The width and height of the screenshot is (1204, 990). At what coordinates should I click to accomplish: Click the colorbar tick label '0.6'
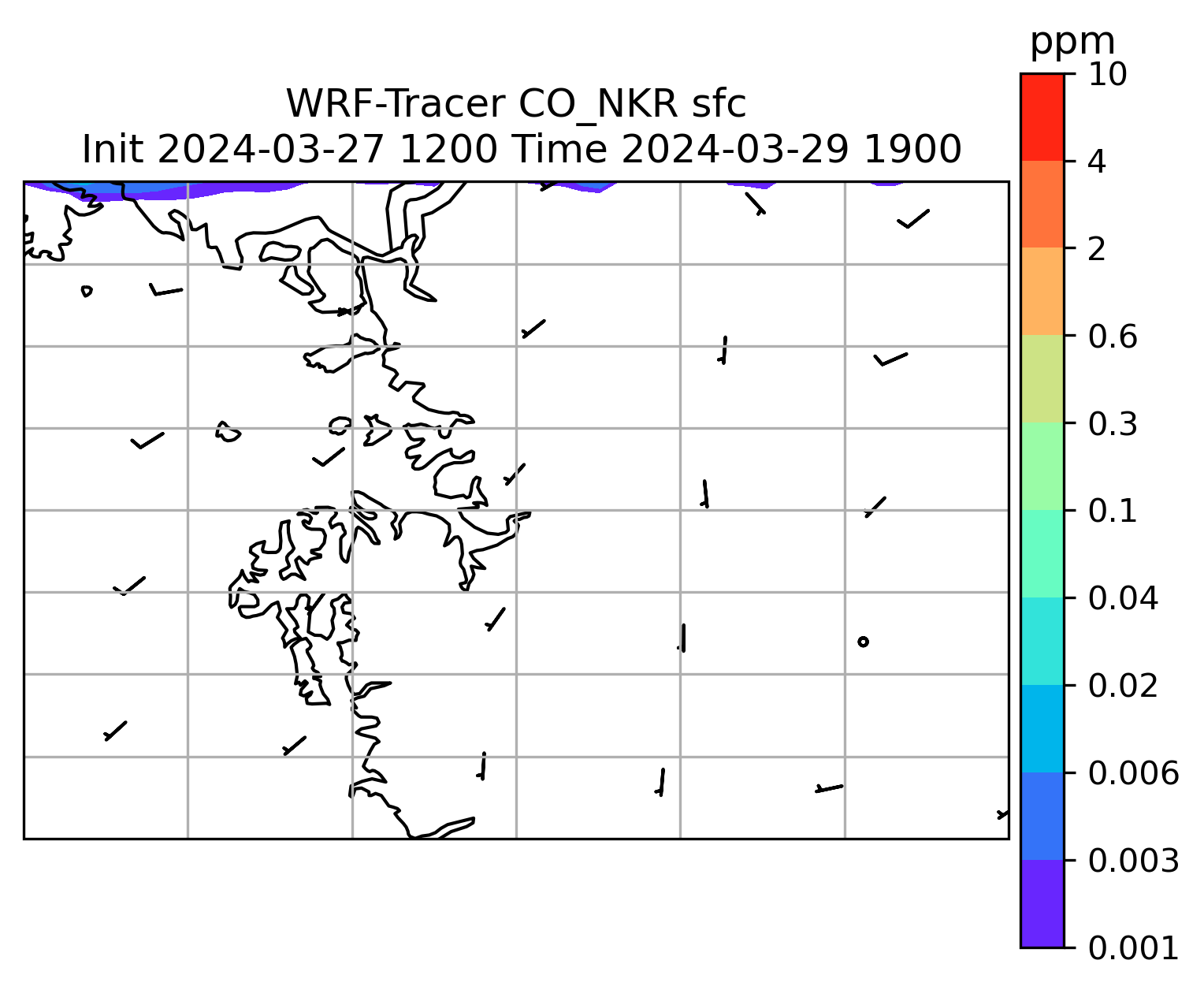tap(1113, 337)
